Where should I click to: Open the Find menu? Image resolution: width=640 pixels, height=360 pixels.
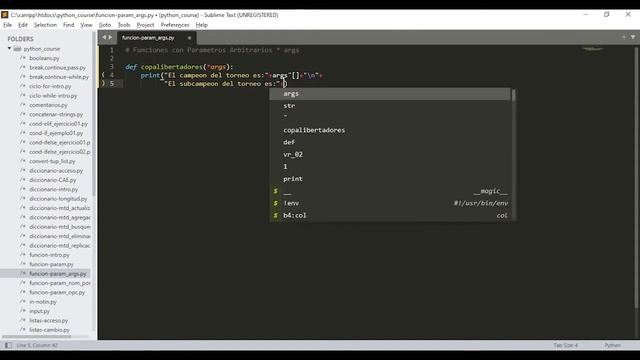69,25
